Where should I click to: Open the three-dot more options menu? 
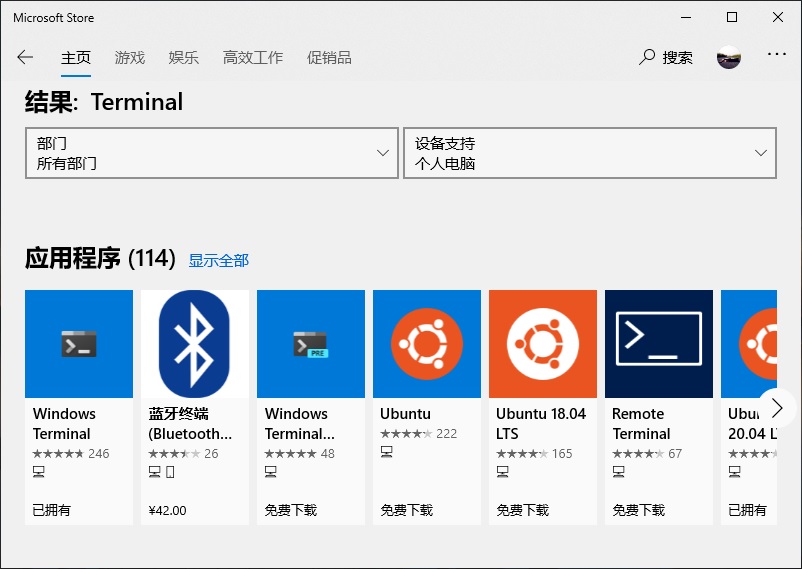pos(776,54)
